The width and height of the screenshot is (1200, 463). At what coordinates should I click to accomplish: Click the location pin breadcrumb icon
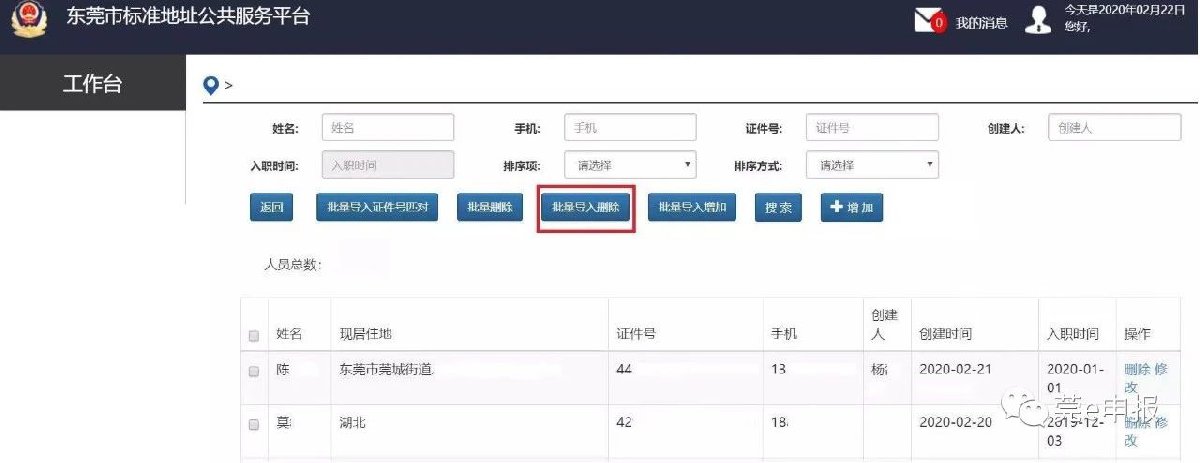coord(211,85)
